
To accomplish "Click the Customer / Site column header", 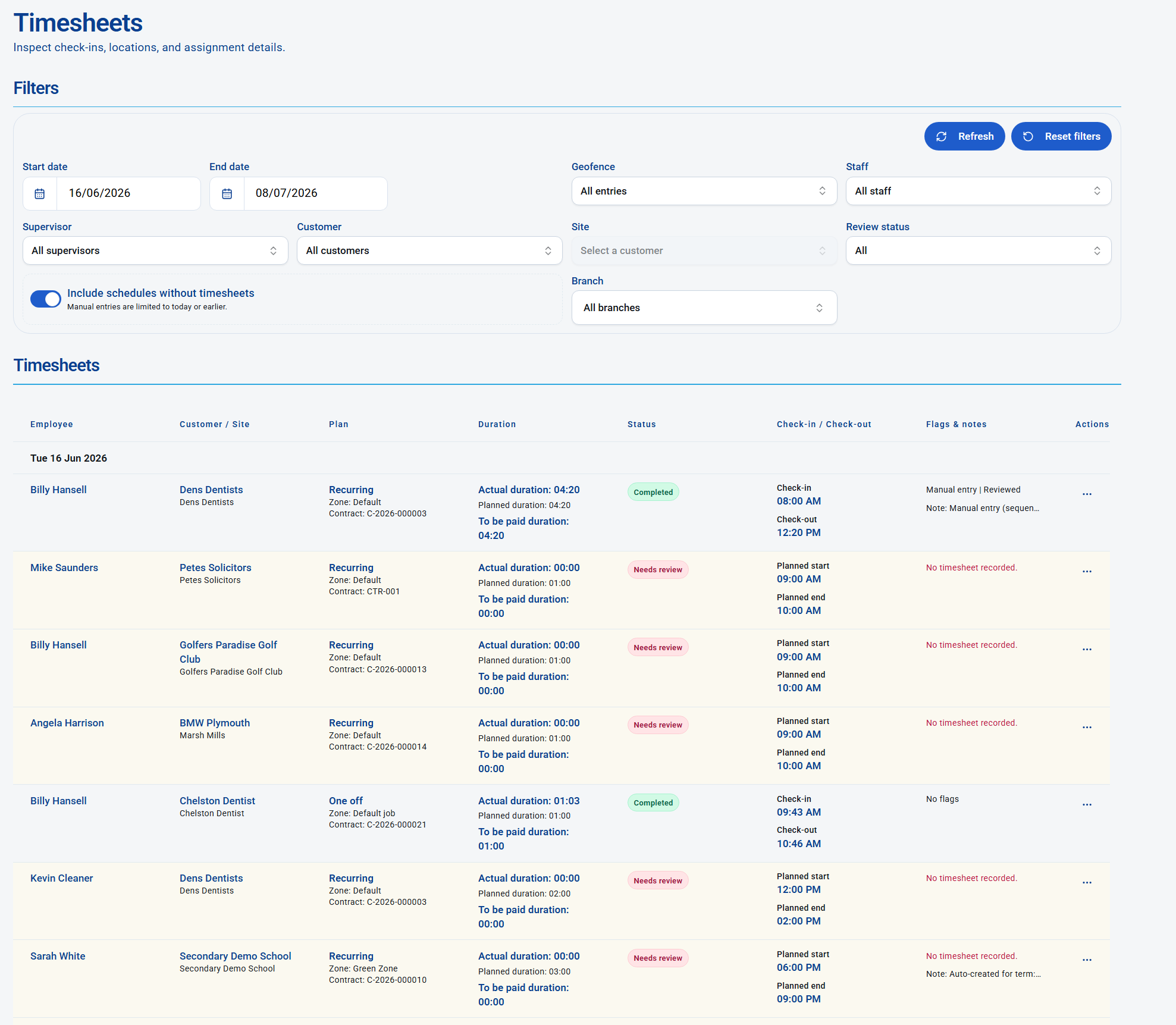I will coord(215,424).
